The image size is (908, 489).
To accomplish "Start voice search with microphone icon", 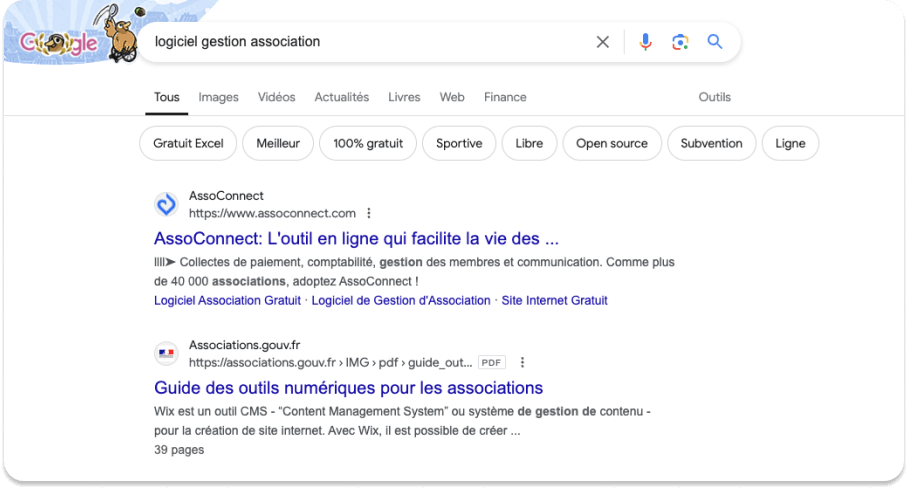I will pyautogui.click(x=645, y=42).
